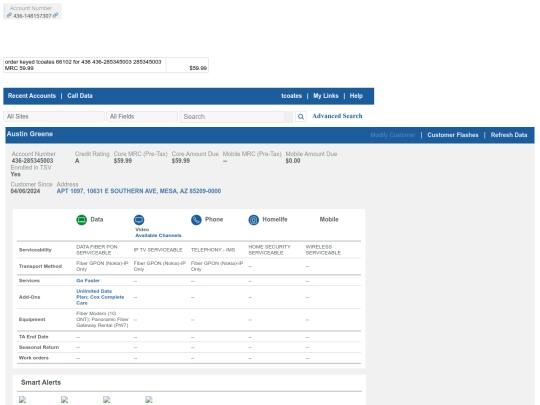540x405 pixels.
Task: Click Refresh Data
Action: [x=509, y=135]
